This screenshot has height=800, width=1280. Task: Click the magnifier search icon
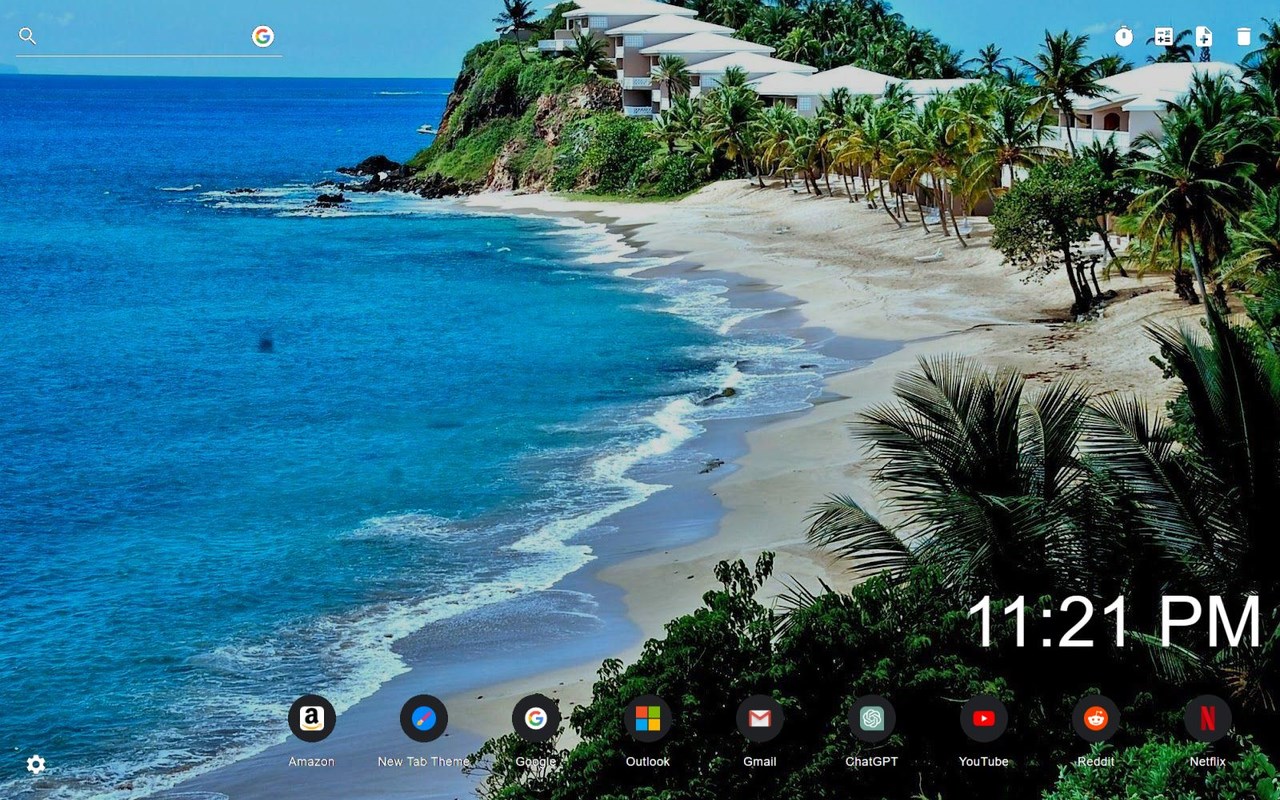tap(27, 37)
